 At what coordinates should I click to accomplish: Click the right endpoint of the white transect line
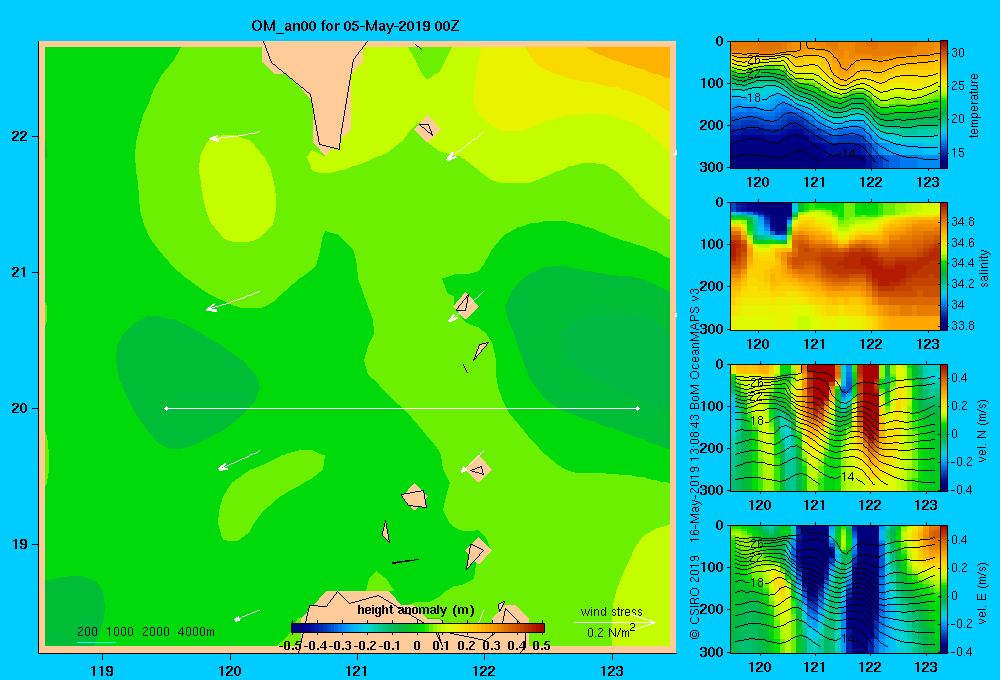click(x=638, y=408)
